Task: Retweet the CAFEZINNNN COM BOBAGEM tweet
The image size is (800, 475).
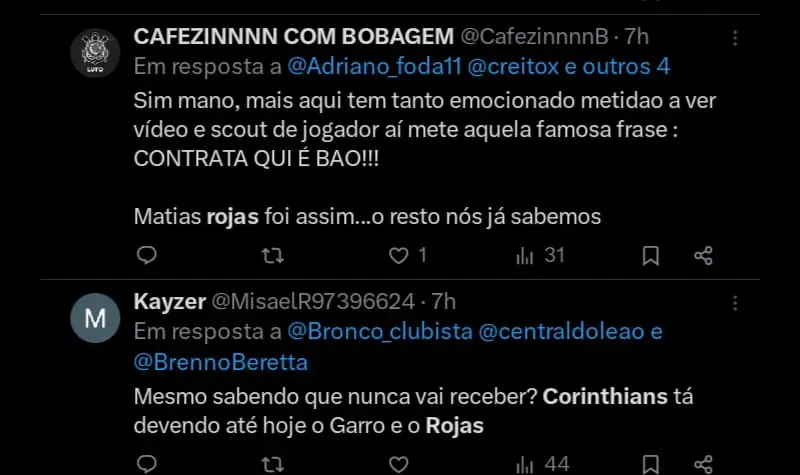Action: (271, 255)
